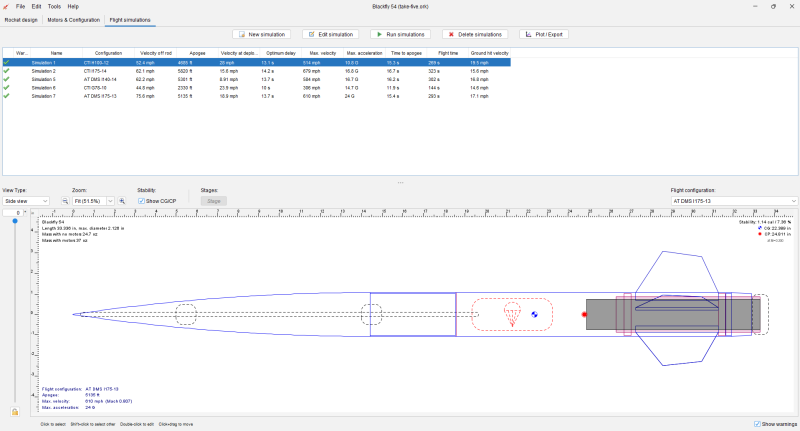This screenshot has width=800, height=431.
Task: Click the zoom out magnifier icon
Action: pos(65,201)
